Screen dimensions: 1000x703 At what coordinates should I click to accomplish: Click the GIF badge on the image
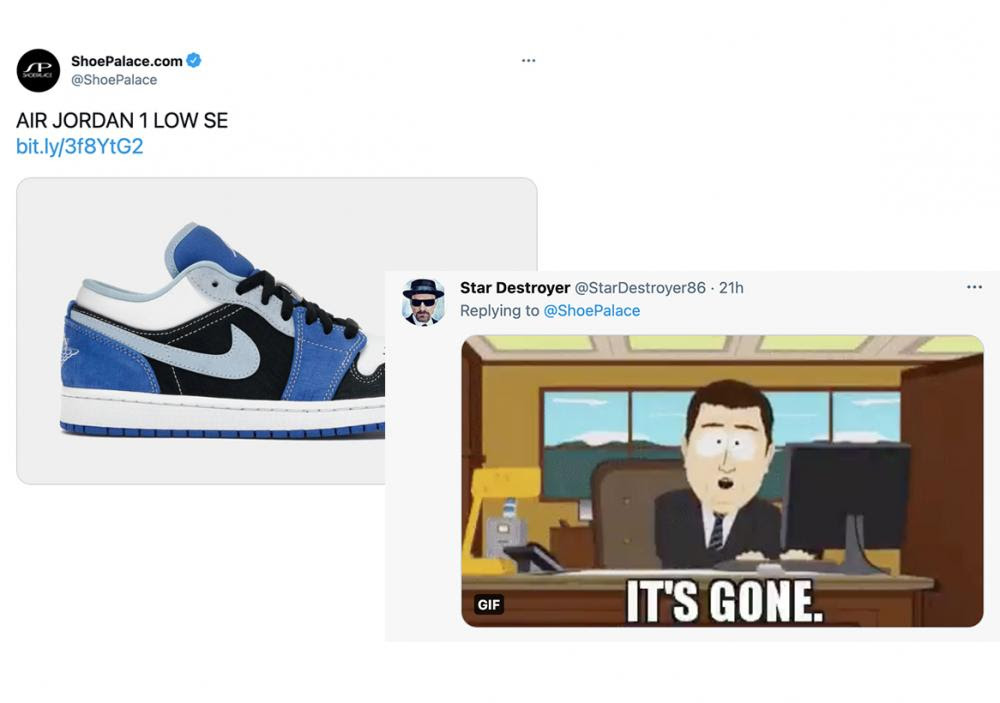point(489,605)
